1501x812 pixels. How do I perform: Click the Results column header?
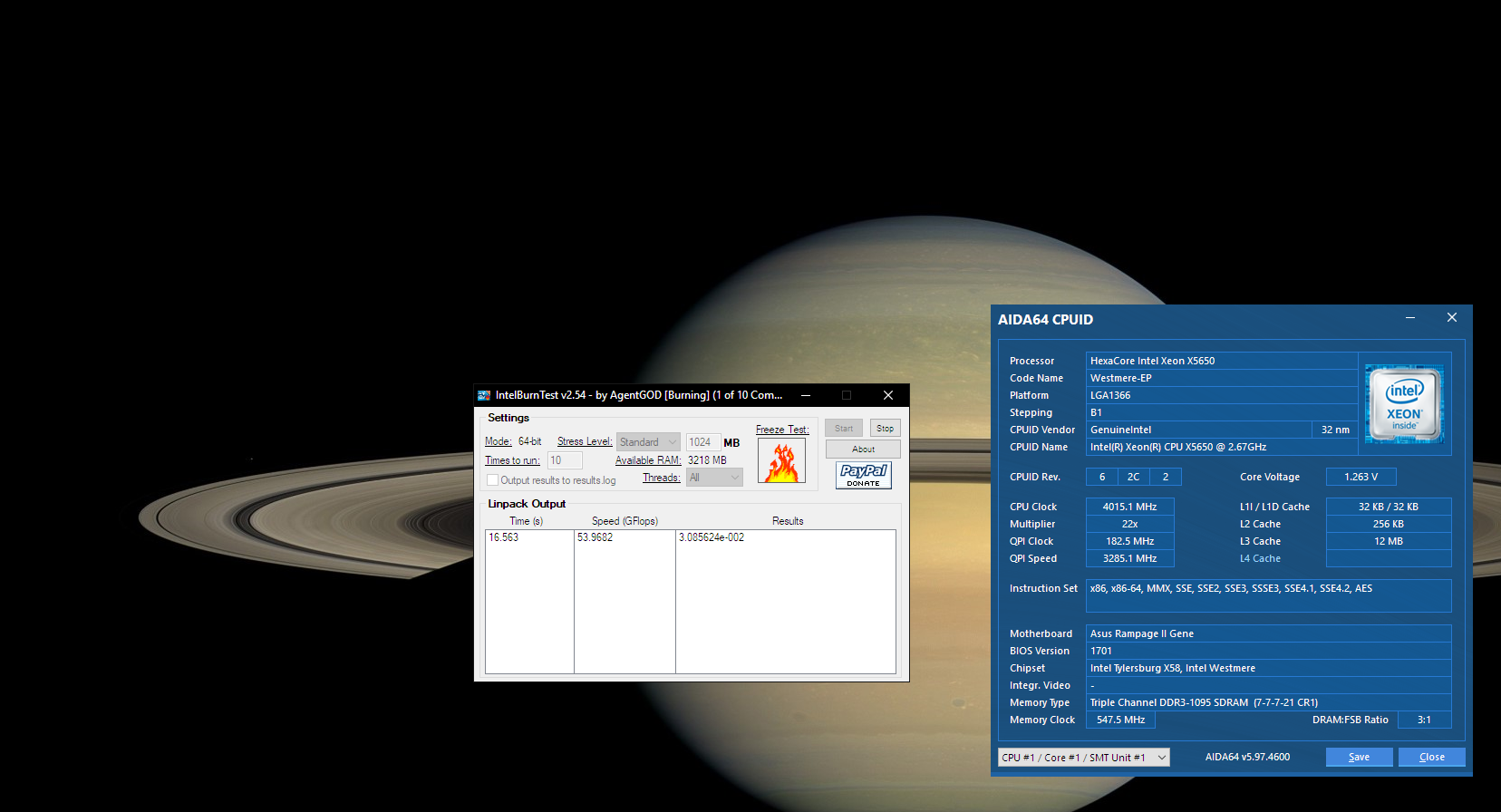[788, 521]
